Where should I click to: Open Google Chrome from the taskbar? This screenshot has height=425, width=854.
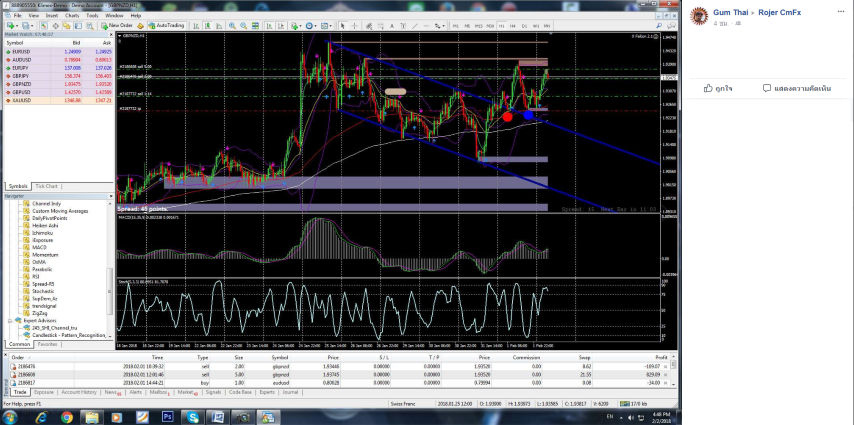[67, 417]
